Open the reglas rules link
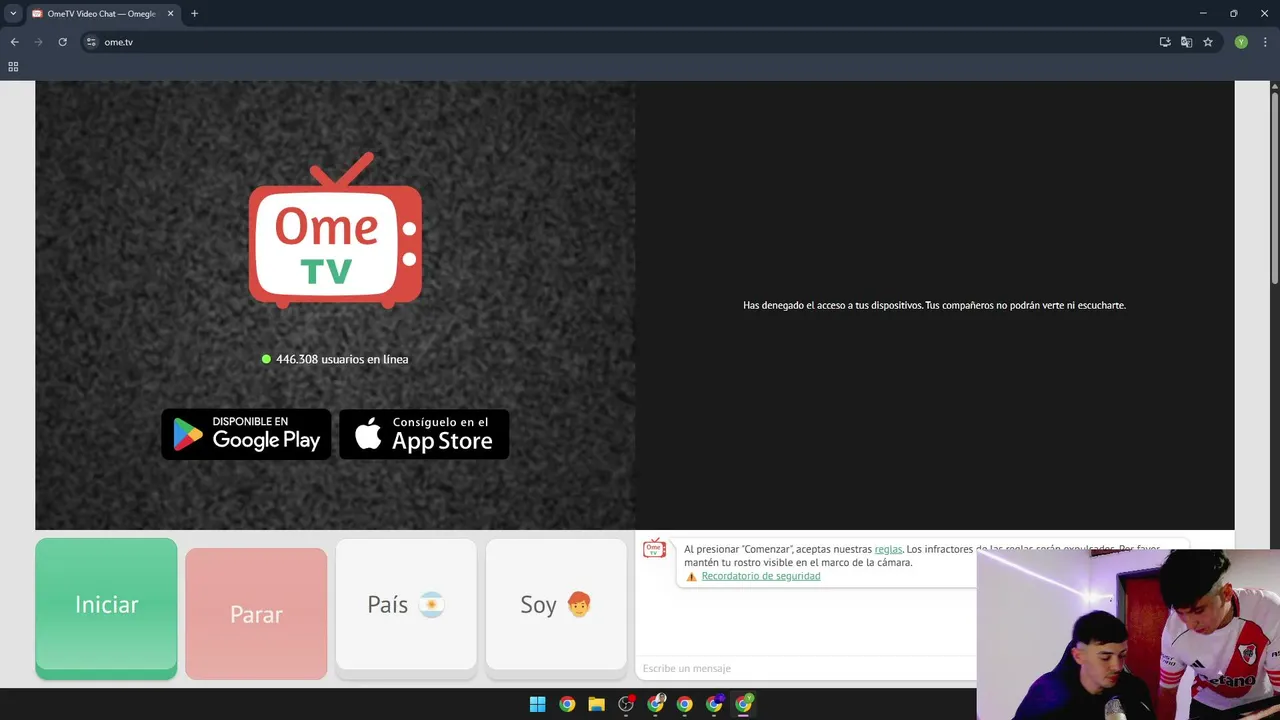This screenshot has width=1280, height=720. (888, 549)
